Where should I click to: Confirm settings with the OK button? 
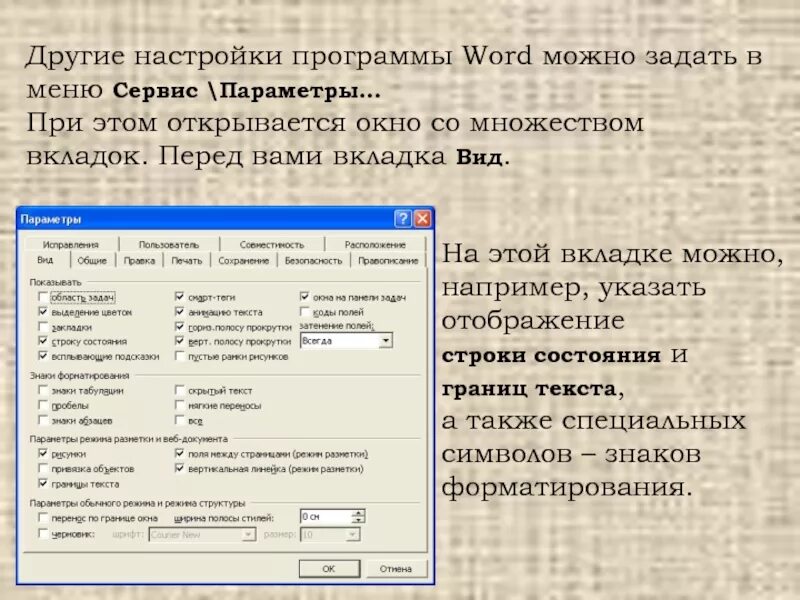329,568
